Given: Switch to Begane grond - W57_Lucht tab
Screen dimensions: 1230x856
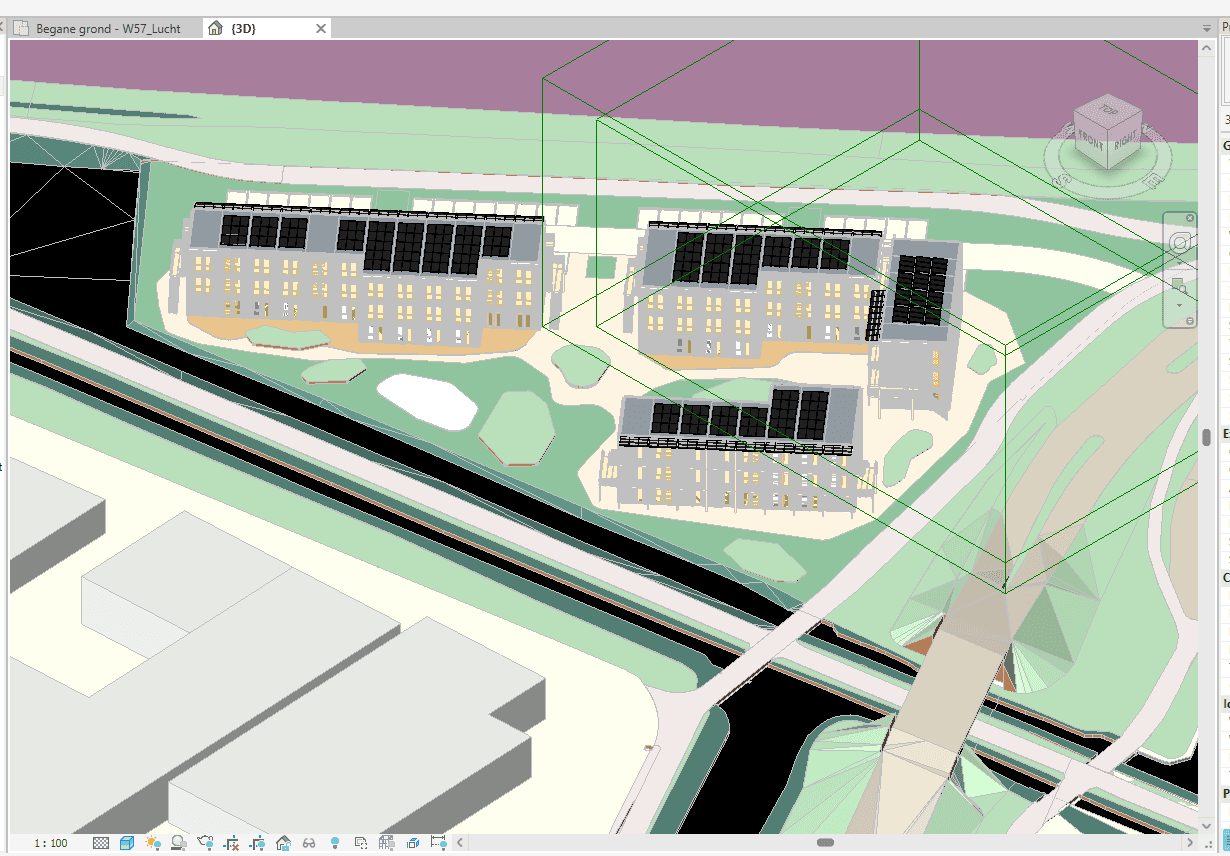Looking at the screenshot, I should point(108,29).
